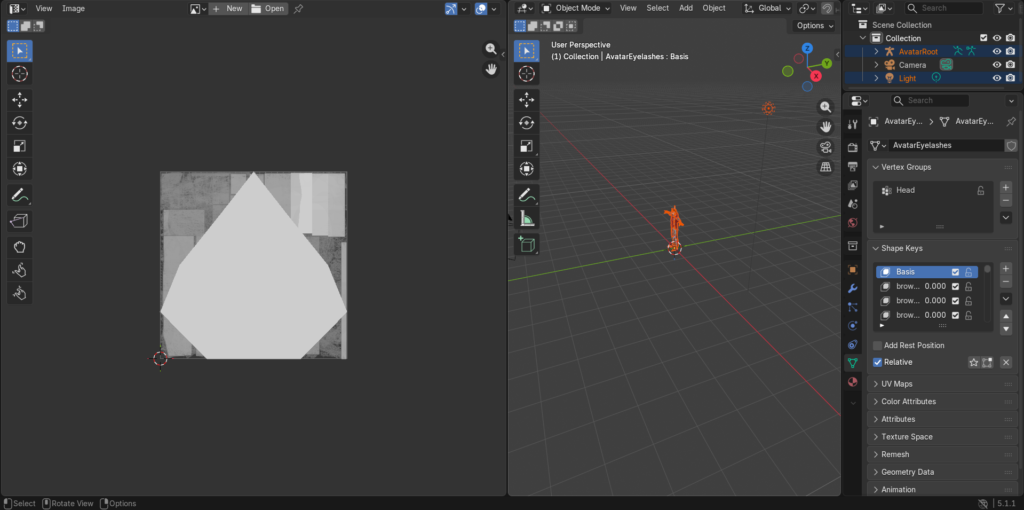Click the zoom magnifier in 3D viewport
Viewport: 1024px width, 510px height.
[x=826, y=107]
